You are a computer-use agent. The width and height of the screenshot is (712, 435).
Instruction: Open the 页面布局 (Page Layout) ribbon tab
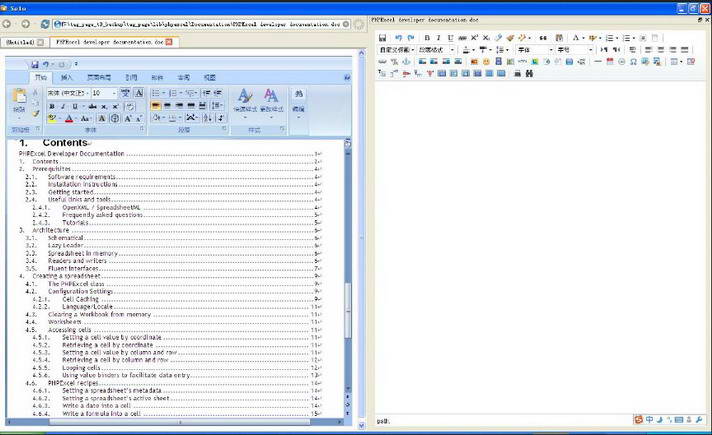pyautogui.click(x=99, y=78)
